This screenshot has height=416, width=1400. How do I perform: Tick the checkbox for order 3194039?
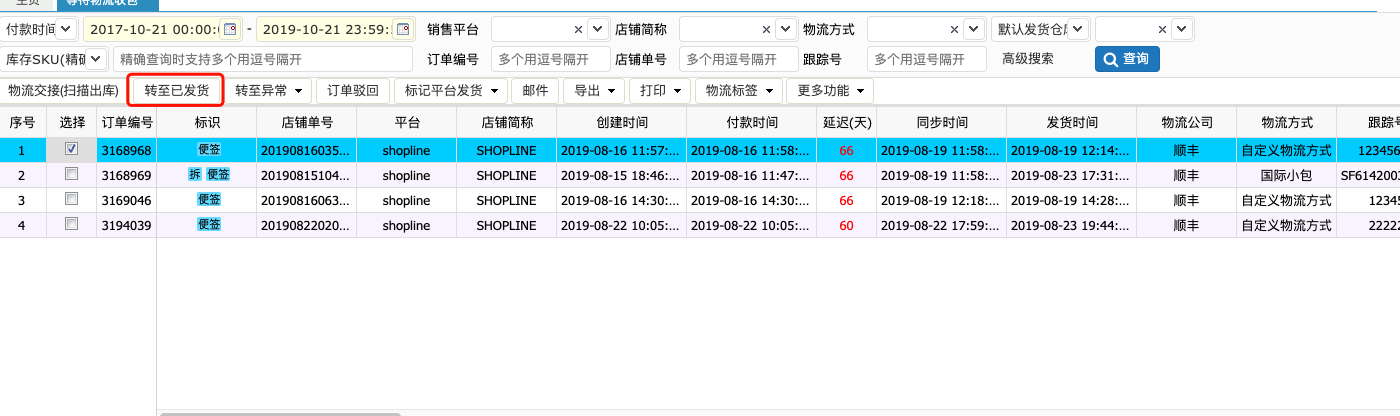pyautogui.click(x=71, y=224)
